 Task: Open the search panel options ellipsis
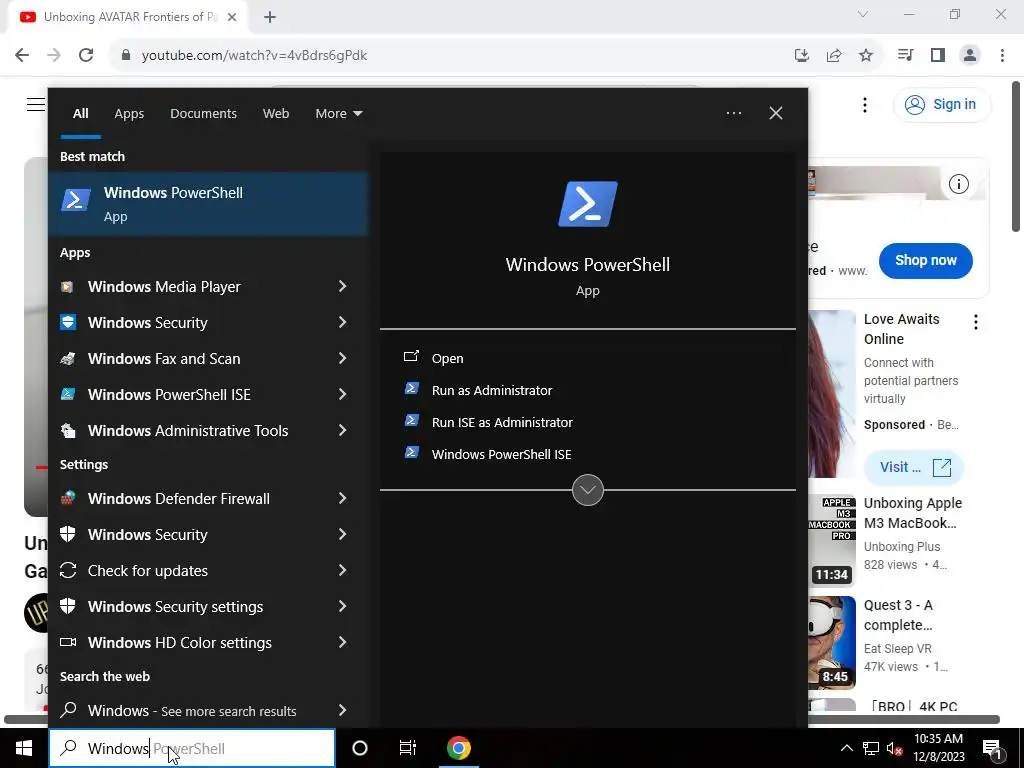coord(733,113)
